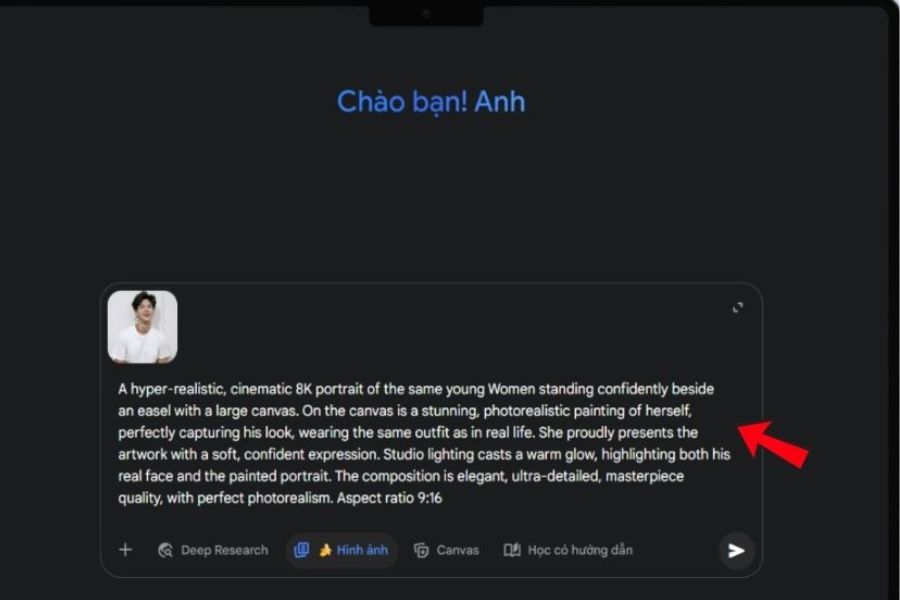Screen dimensions: 900x600
Task: Open the Canvas label option
Action: pos(457,550)
